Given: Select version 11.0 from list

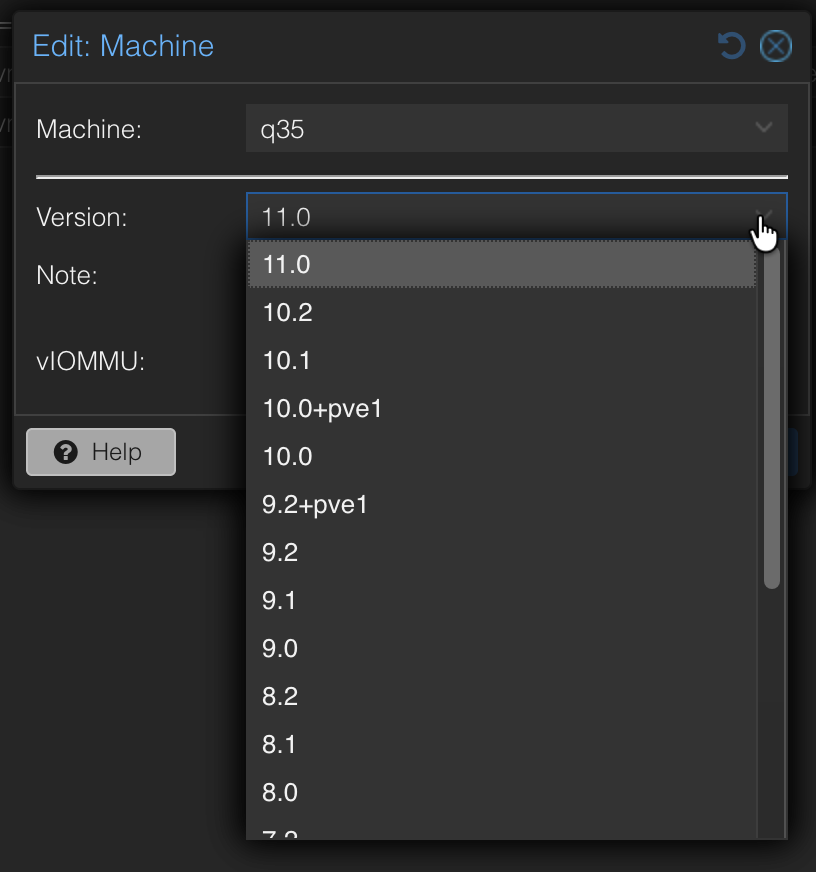Looking at the screenshot, I should pyautogui.click(x=502, y=264).
